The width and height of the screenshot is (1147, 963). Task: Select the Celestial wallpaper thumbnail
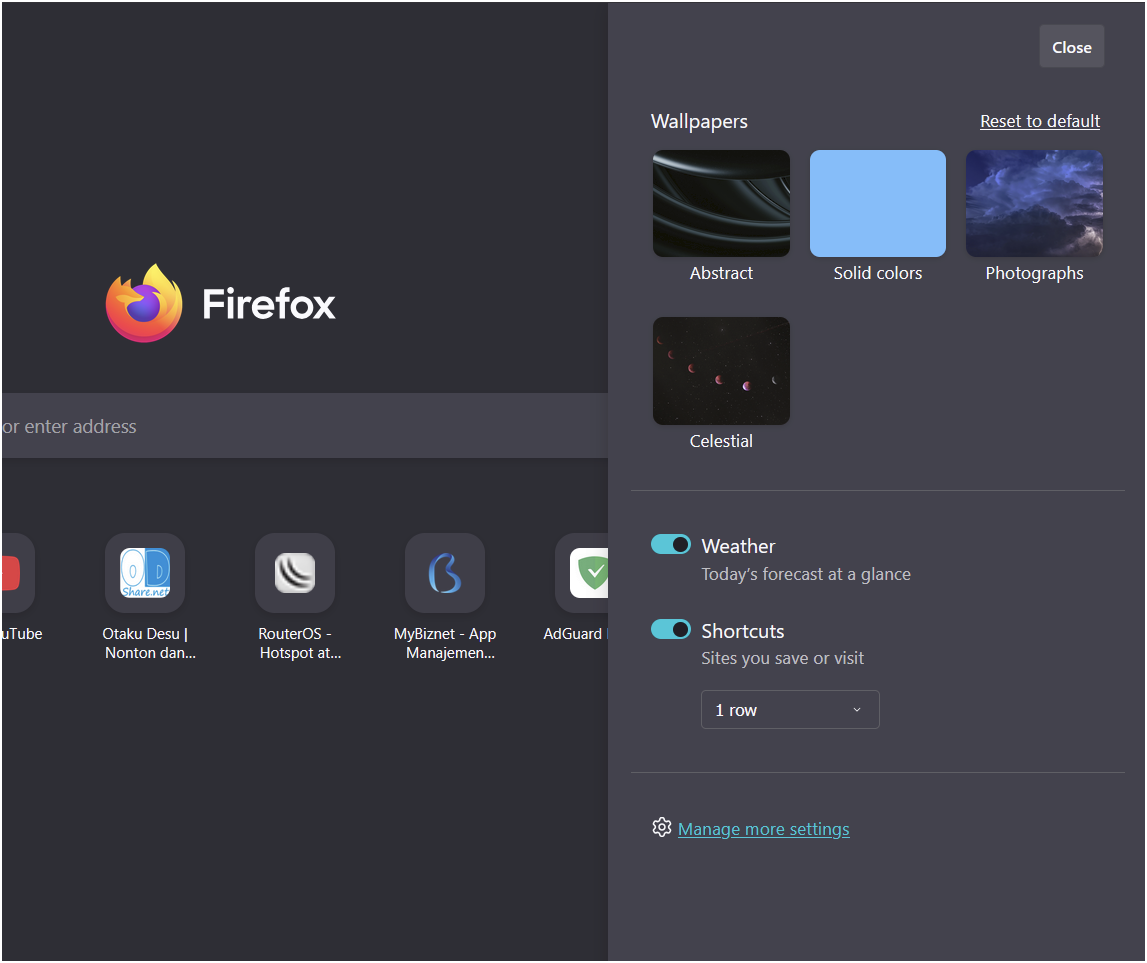[721, 371]
